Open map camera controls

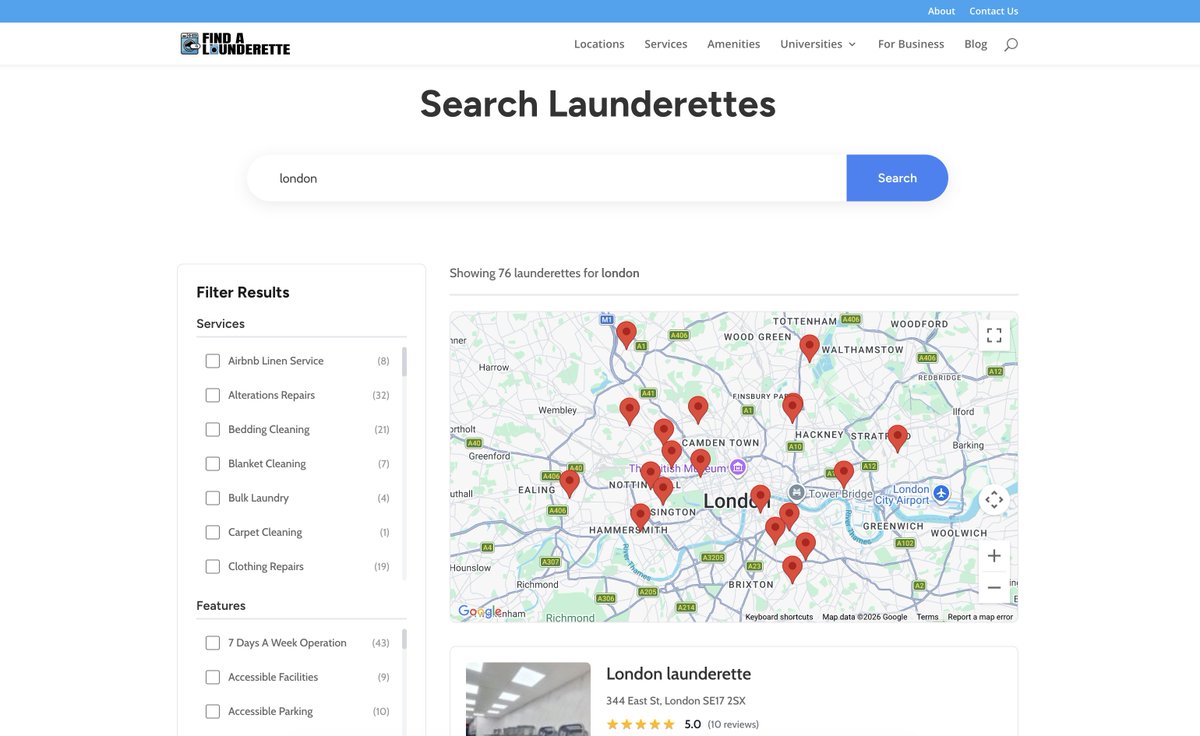coord(994,500)
